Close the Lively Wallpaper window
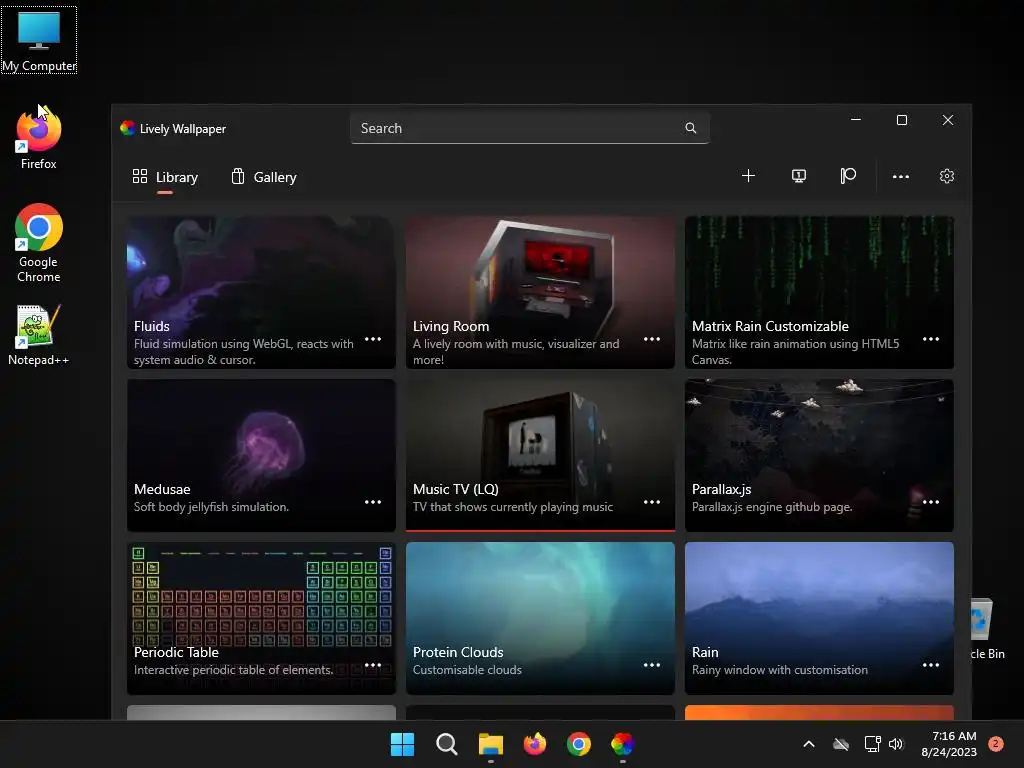 948,120
